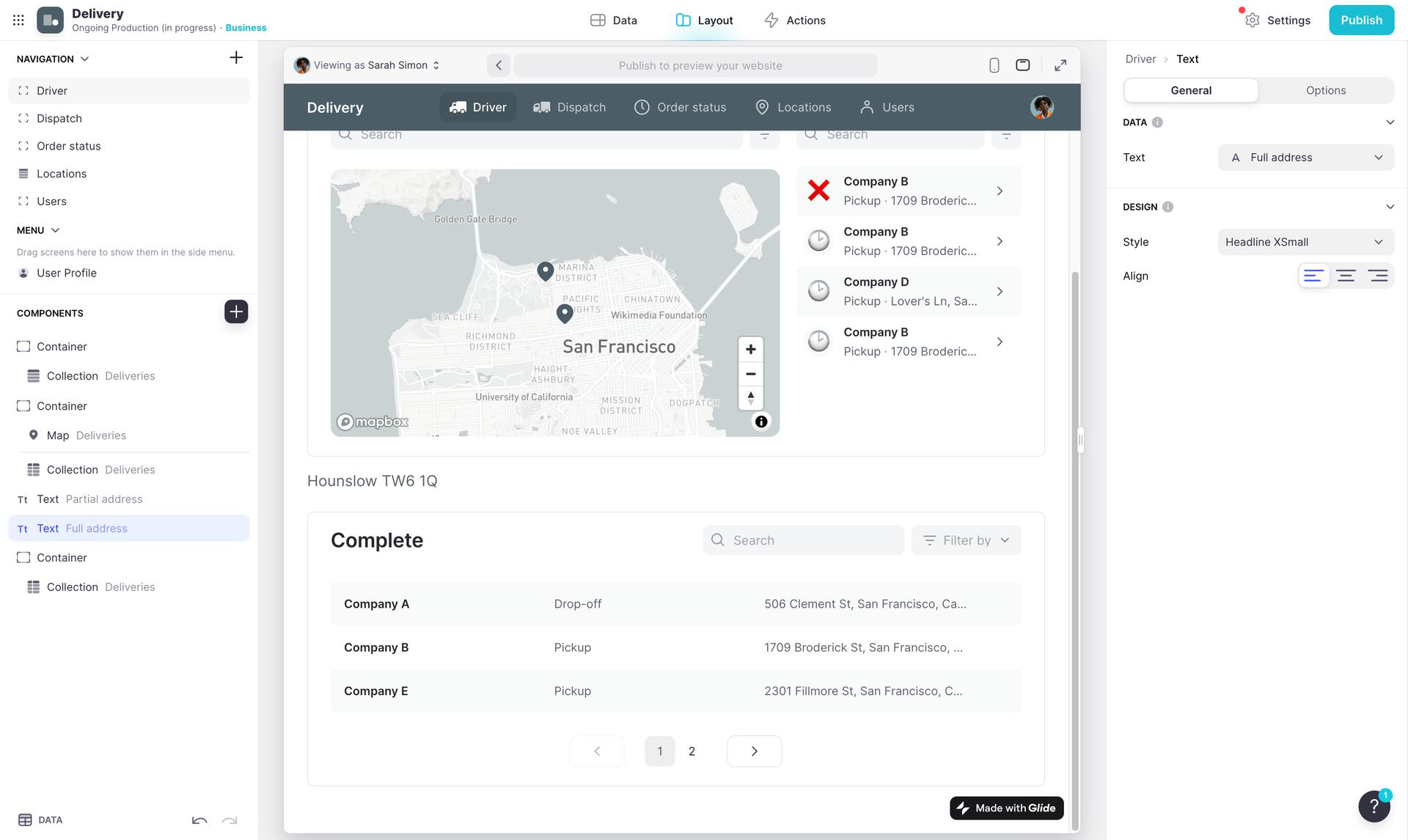The height and width of the screenshot is (840, 1408).
Task: Click the add navigation screen plus icon
Action: tap(236, 58)
